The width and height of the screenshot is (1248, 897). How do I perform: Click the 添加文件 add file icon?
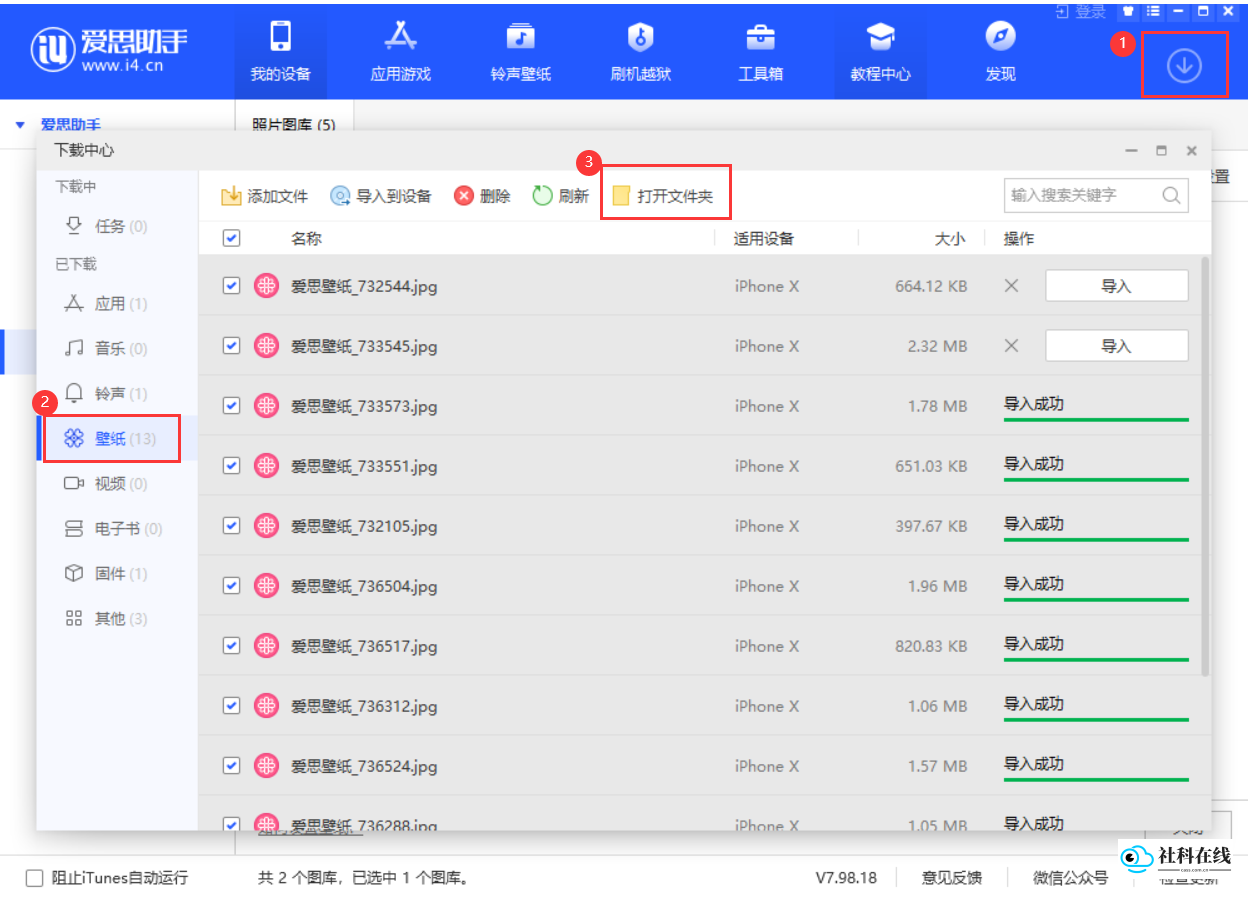click(231, 195)
